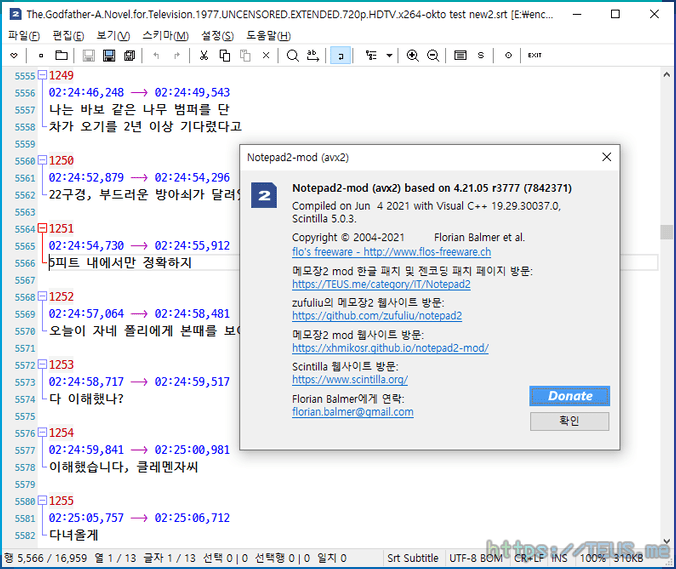Click the editor scrollbar up arrow
This screenshot has height=569, width=676.
667,75
